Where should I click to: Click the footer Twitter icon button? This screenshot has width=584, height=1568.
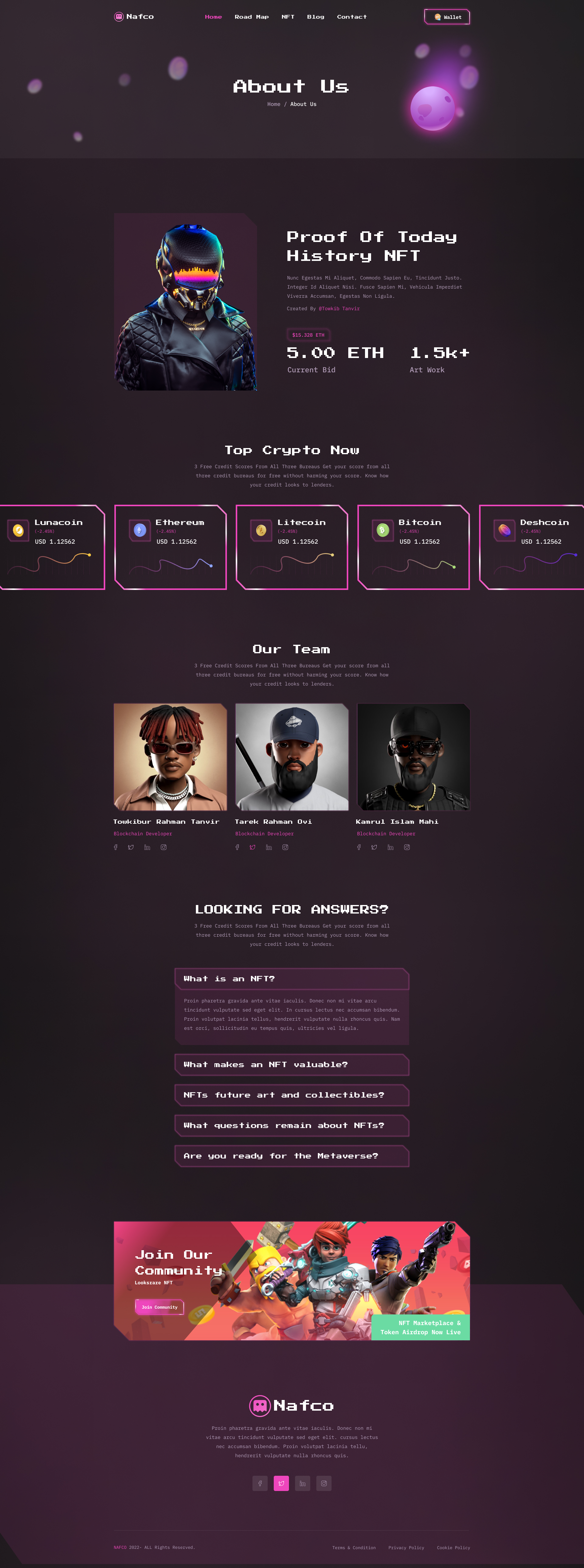point(281,1483)
